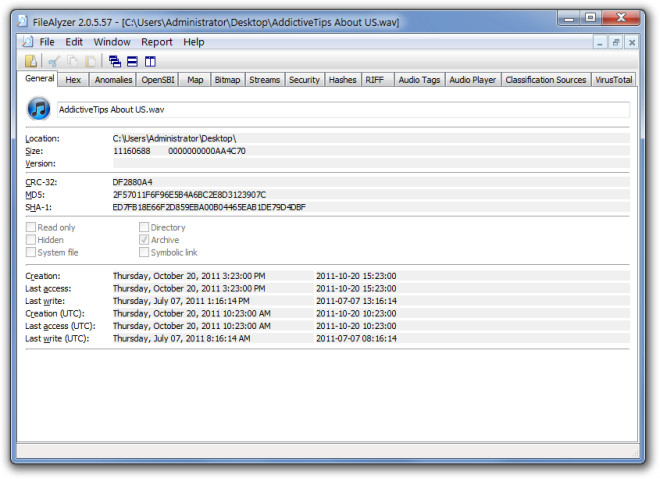The width and height of the screenshot is (660, 479).
Task: Switch to the VirusTotal tab
Action: point(613,80)
